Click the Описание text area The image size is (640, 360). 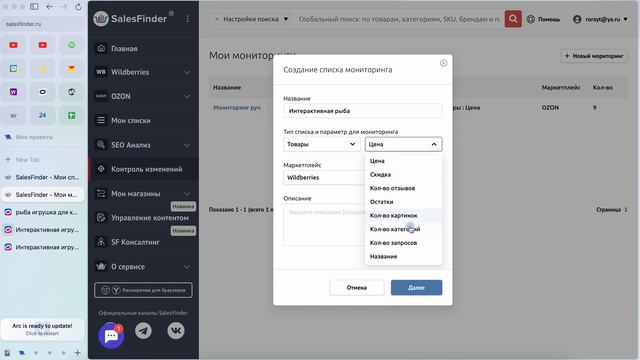[x=324, y=225]
